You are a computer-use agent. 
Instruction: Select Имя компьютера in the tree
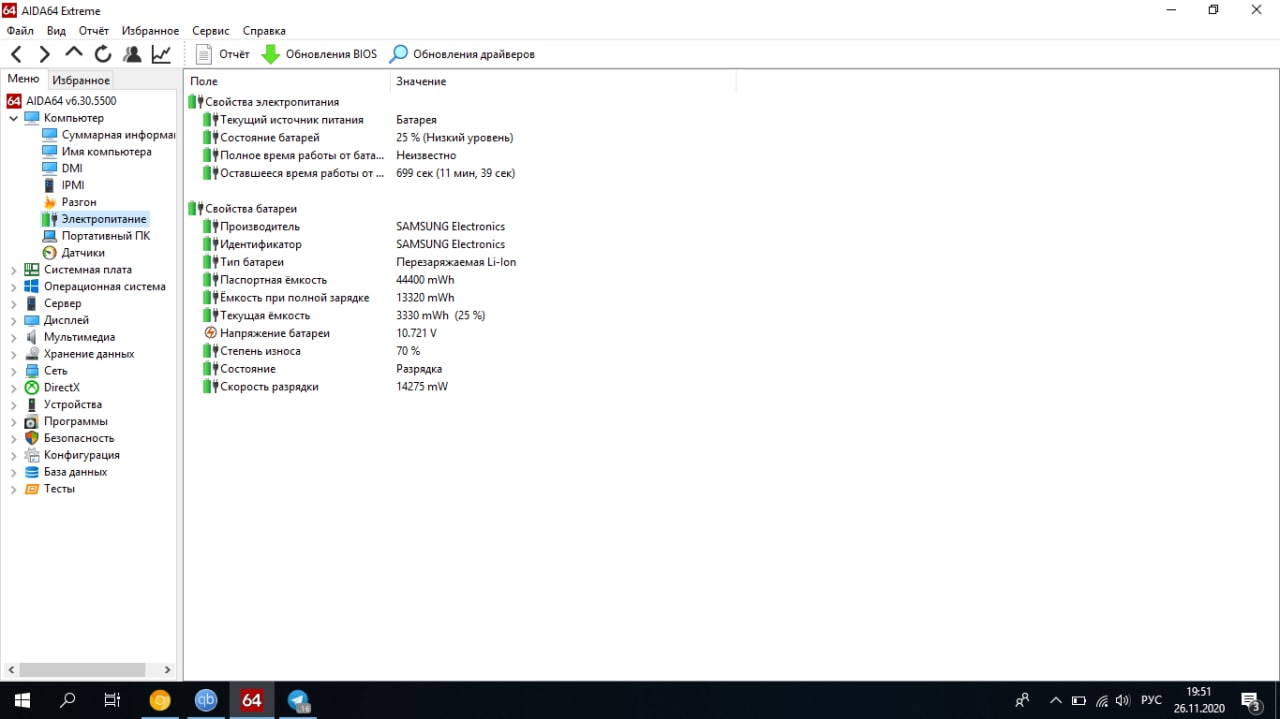(97, 152)
